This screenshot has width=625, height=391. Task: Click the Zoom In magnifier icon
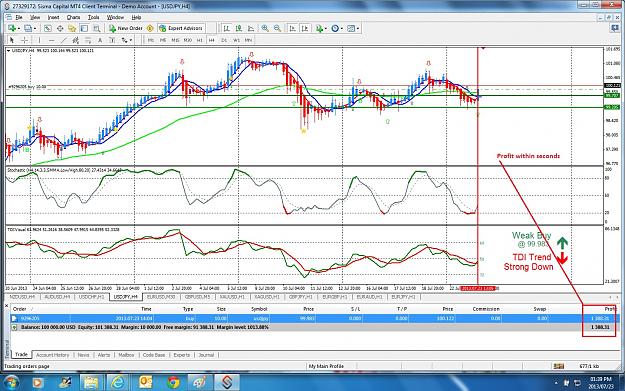[x=265, y=28]
